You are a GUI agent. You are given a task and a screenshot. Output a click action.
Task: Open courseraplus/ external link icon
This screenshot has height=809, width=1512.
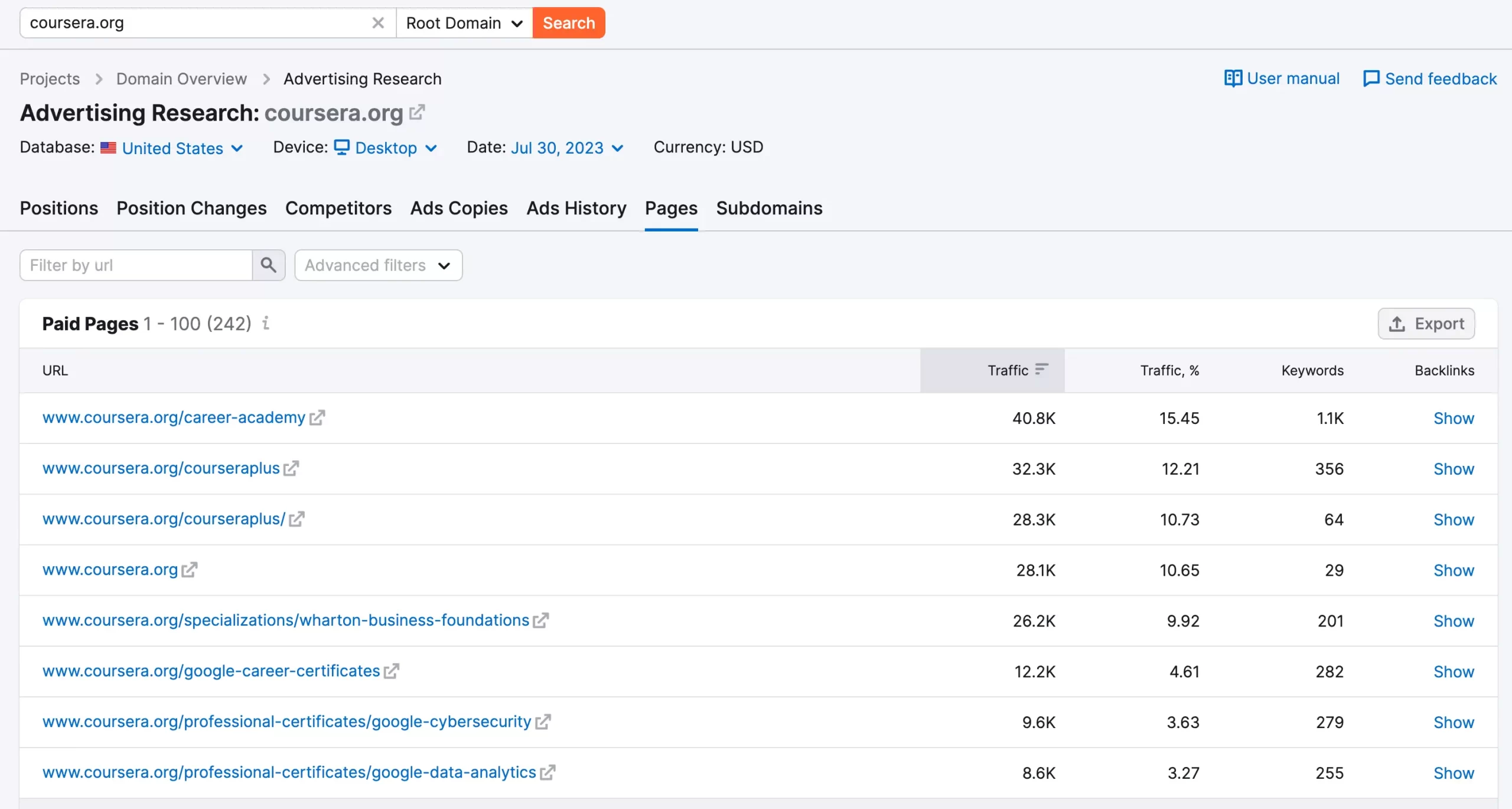(296, 519)
